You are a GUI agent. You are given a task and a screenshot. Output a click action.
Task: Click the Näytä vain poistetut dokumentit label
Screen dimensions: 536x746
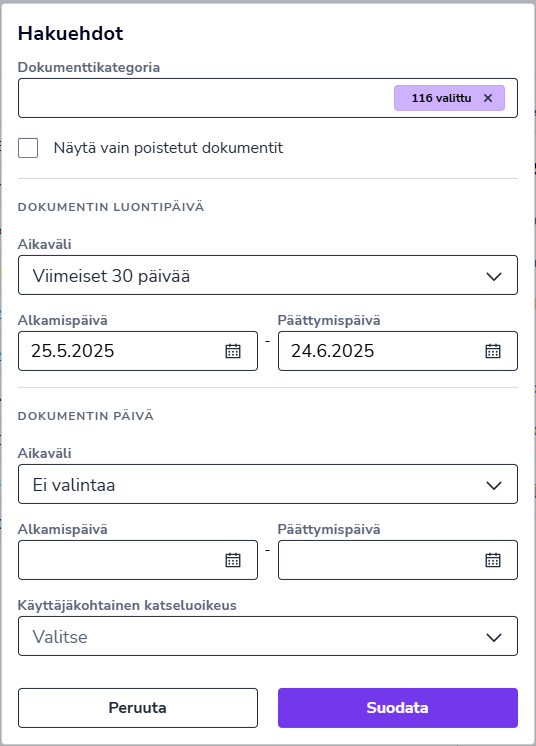coord(168,148)
